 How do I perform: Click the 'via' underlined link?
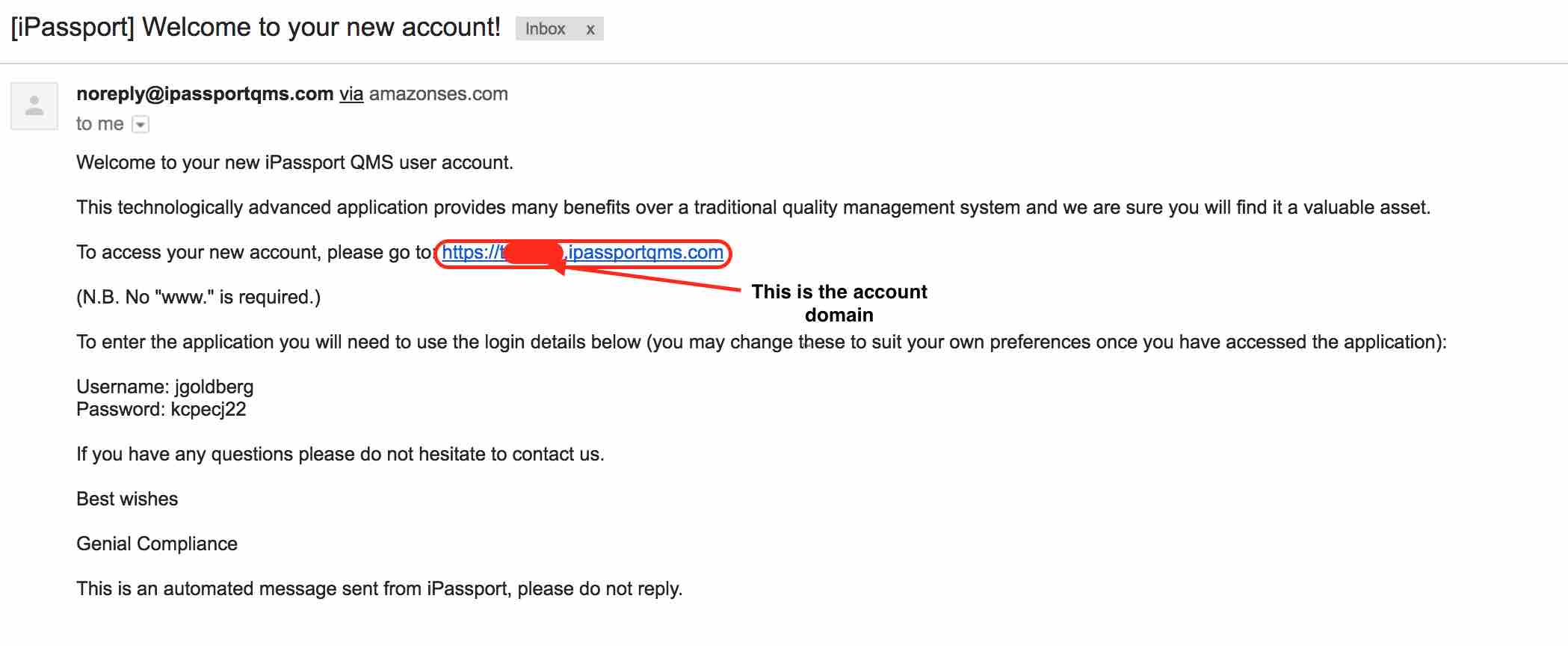pos(351,94)
